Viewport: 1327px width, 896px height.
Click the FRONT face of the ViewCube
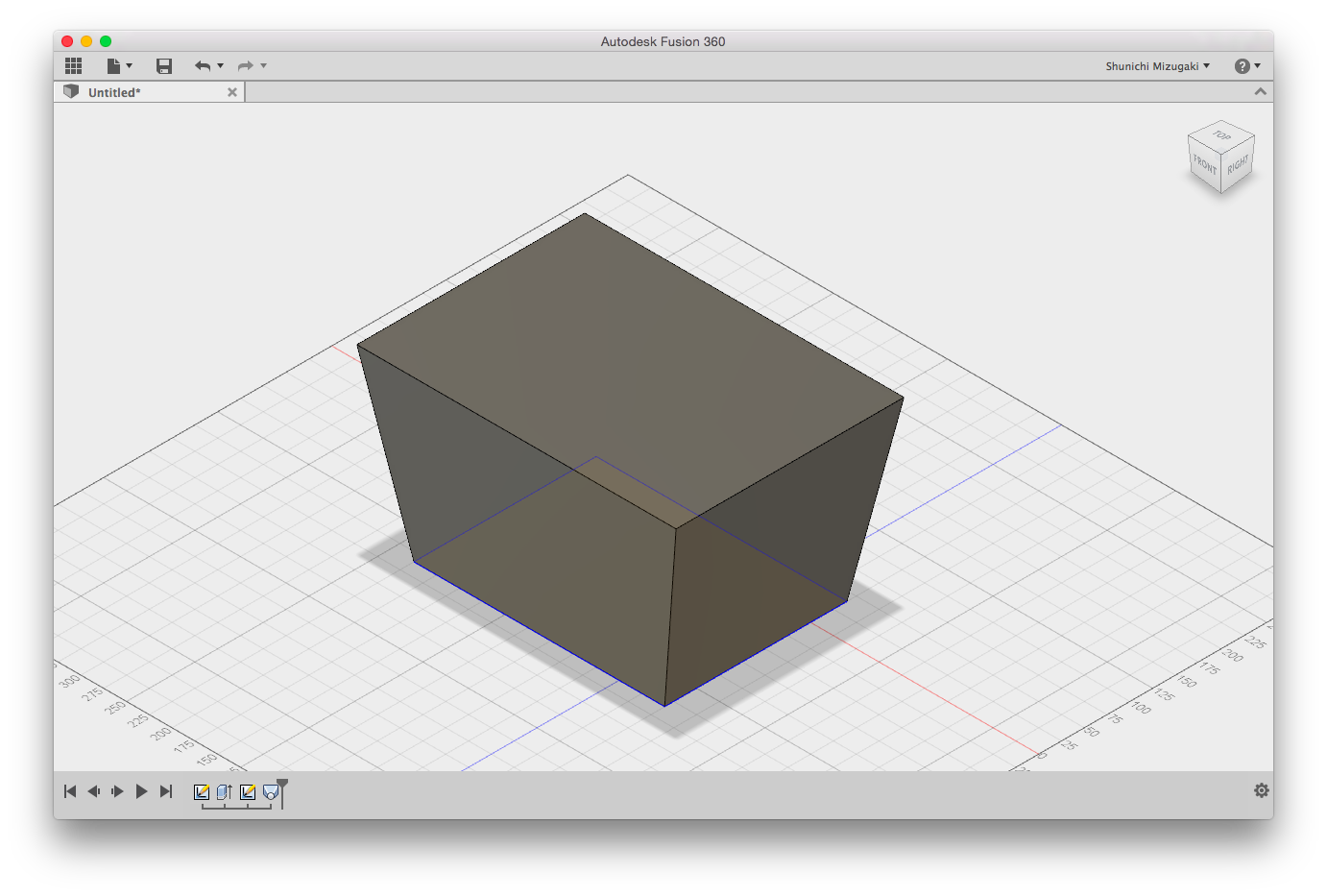(1204, 165)
